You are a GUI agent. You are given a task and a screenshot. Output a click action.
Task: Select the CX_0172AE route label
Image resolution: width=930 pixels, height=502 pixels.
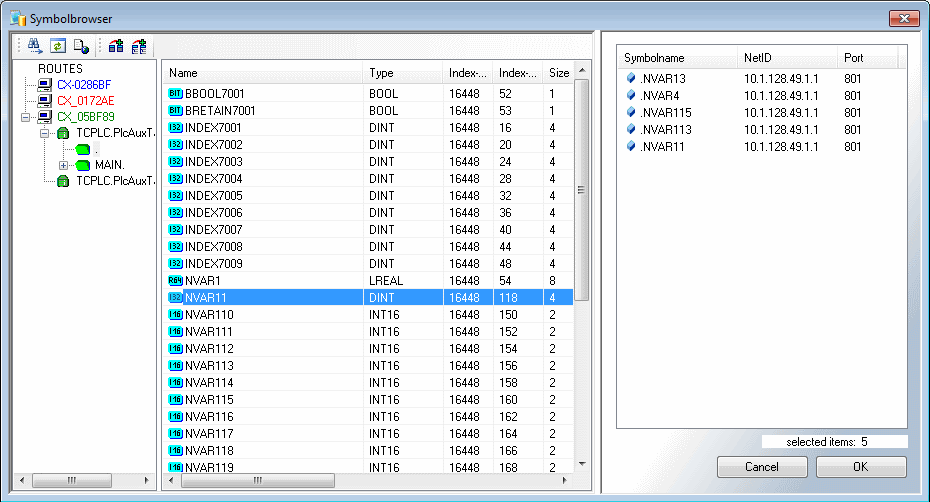point(85,101)
